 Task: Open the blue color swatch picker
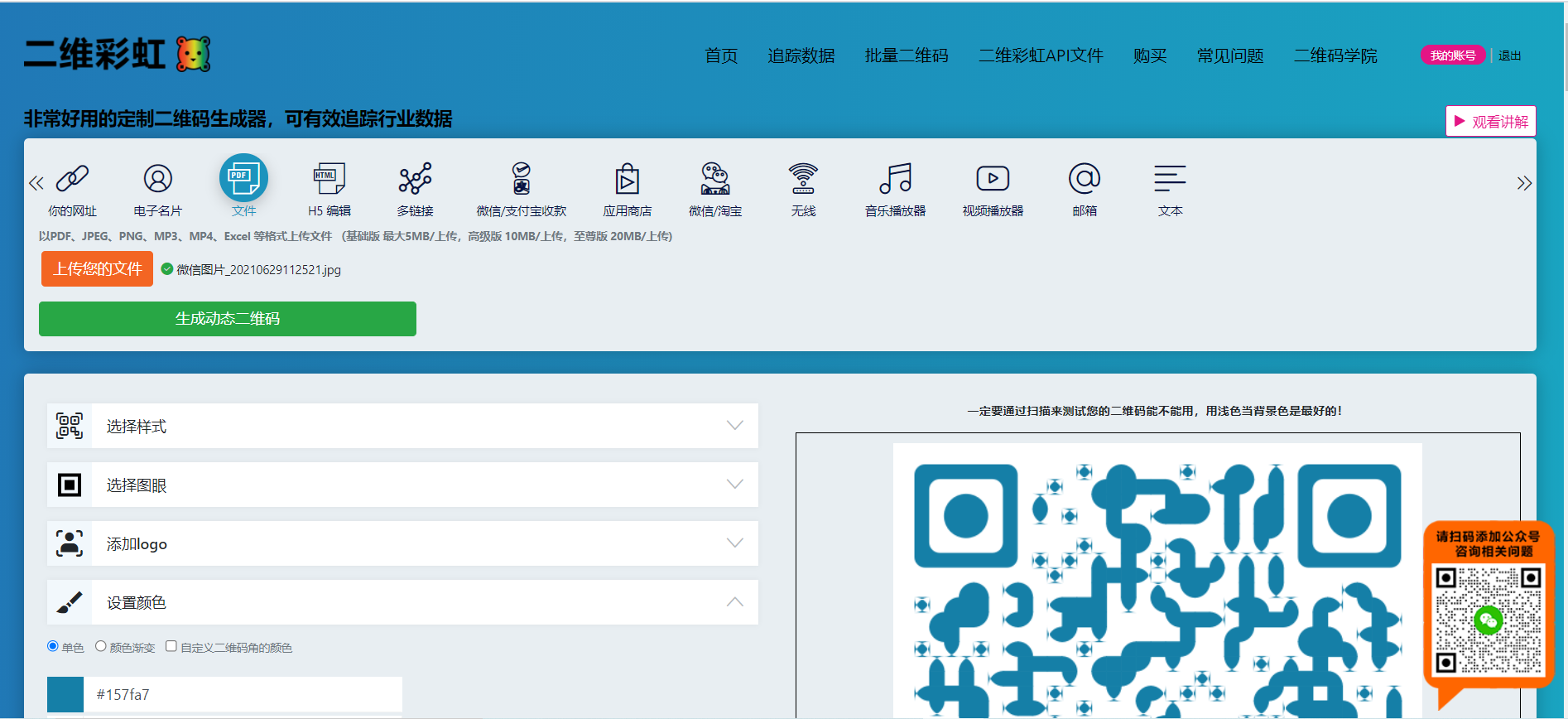point(65,694)
